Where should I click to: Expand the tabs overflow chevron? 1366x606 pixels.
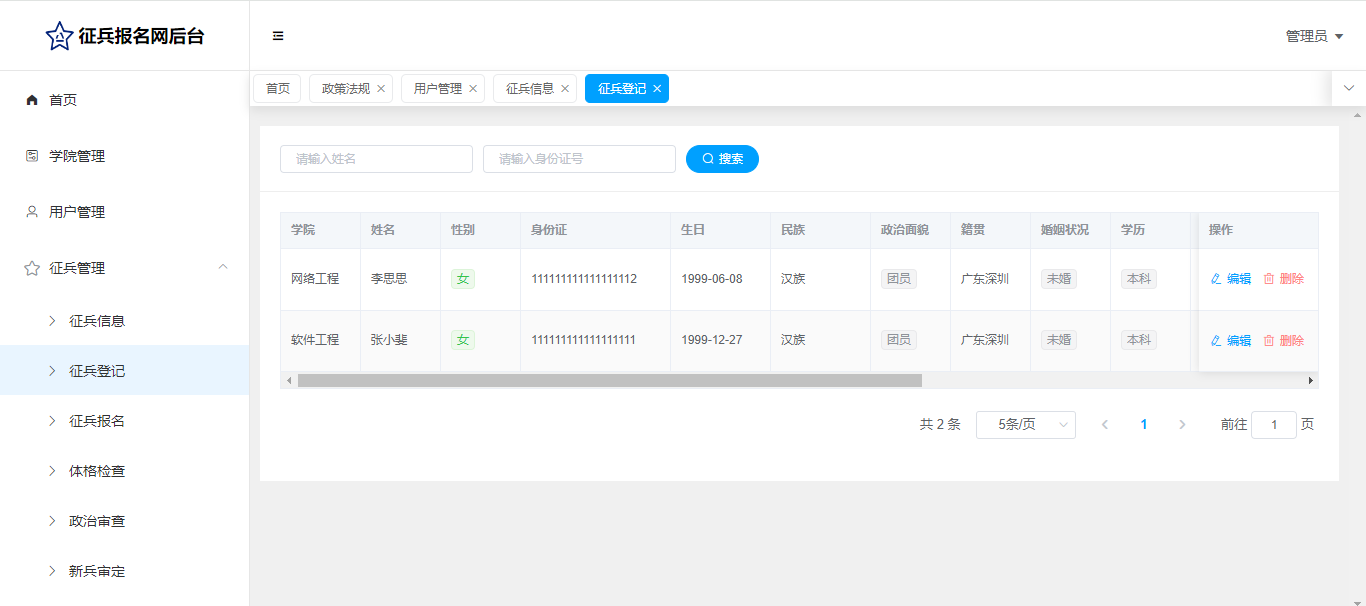click(1348, 88)
